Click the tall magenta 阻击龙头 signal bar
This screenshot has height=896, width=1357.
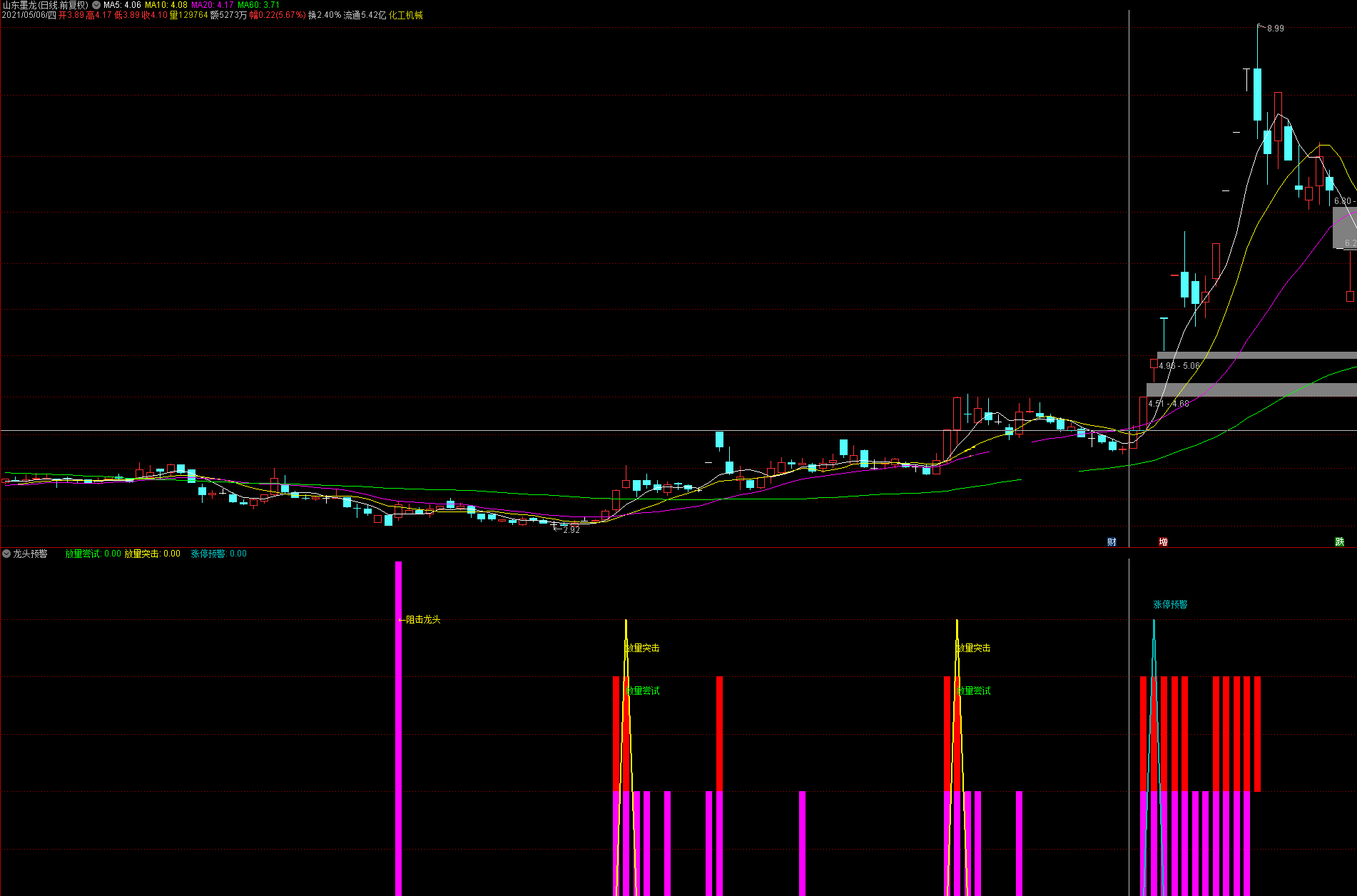point(398,728)
